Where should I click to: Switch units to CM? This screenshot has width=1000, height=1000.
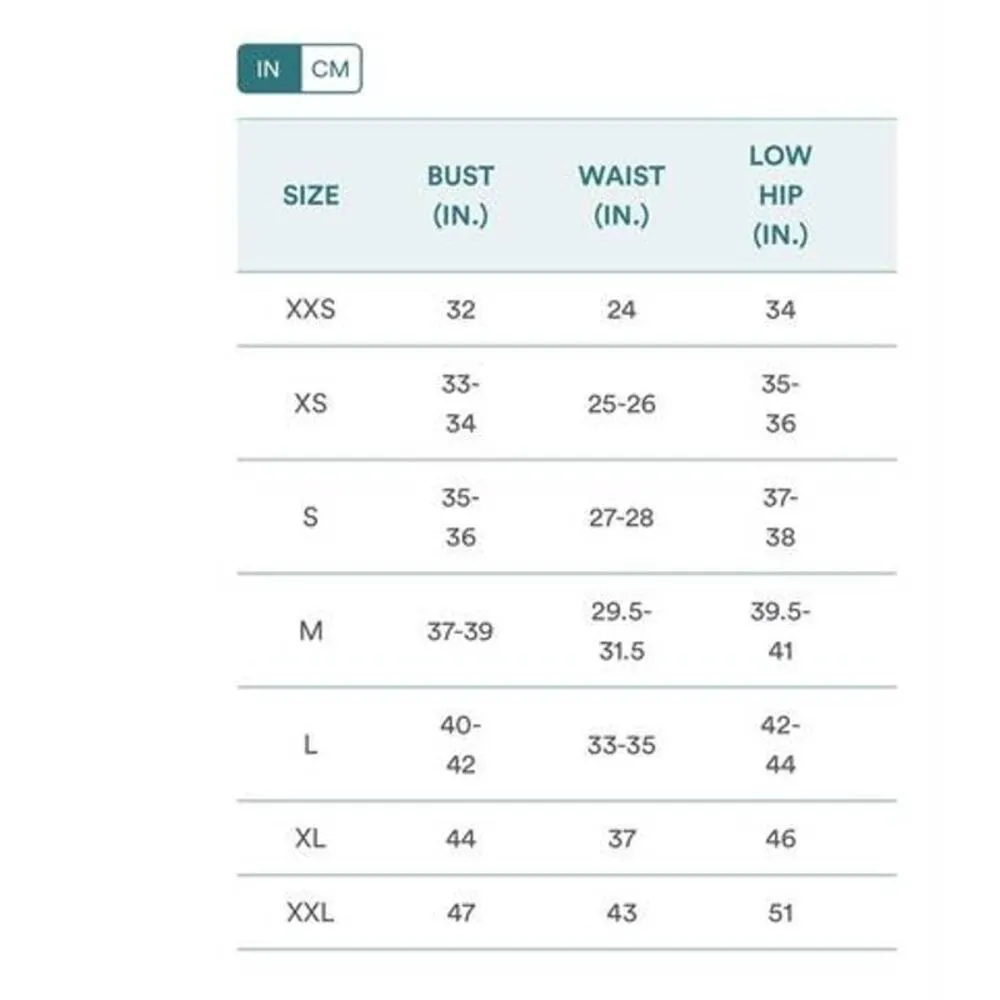[x=330, y=70]
